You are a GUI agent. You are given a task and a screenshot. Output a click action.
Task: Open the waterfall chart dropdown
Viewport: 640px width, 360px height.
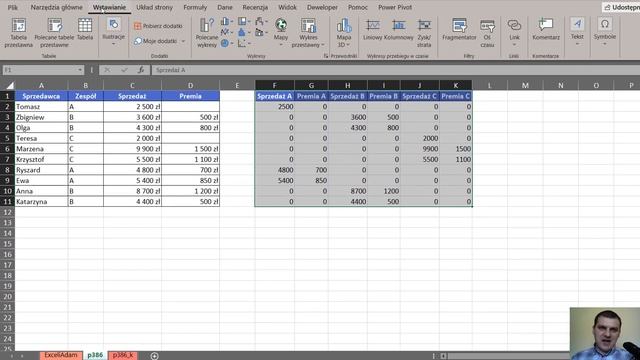(x=261, y=22)
